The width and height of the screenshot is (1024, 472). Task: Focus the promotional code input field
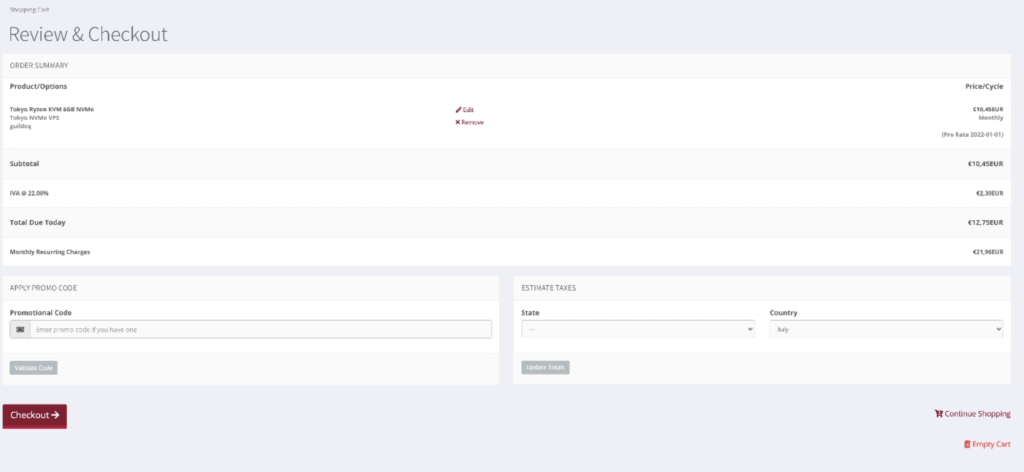(x=261, y=330)
